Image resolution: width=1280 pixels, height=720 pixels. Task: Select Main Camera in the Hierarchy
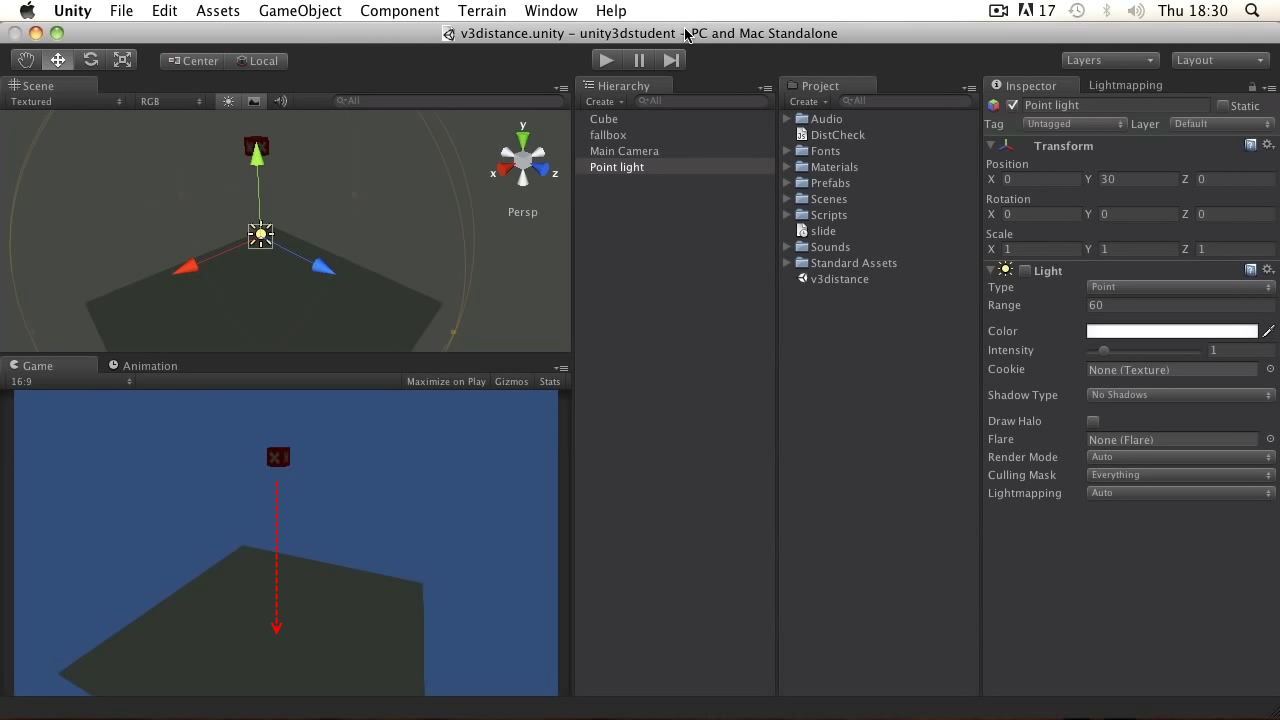624,151
